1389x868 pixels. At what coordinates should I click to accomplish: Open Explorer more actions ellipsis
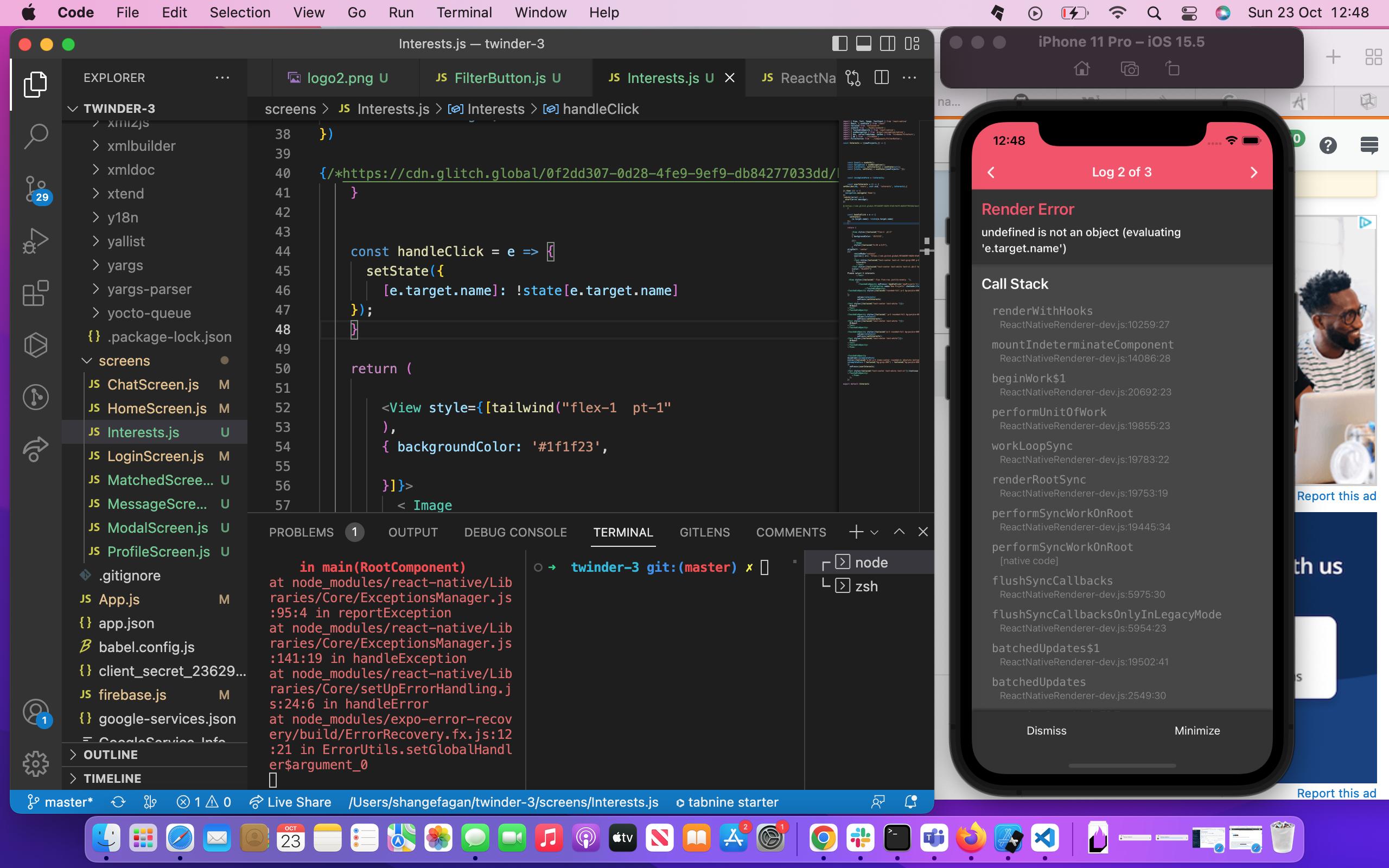pos(222,78)
